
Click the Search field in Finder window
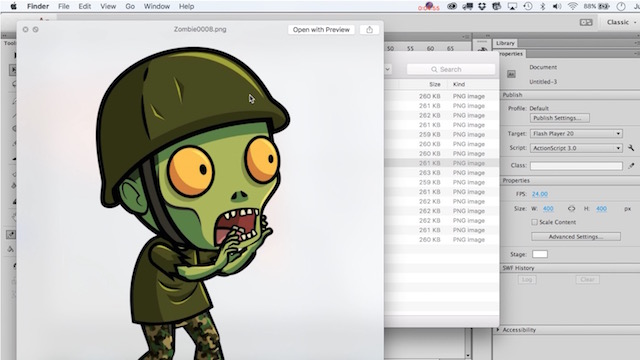451,69
